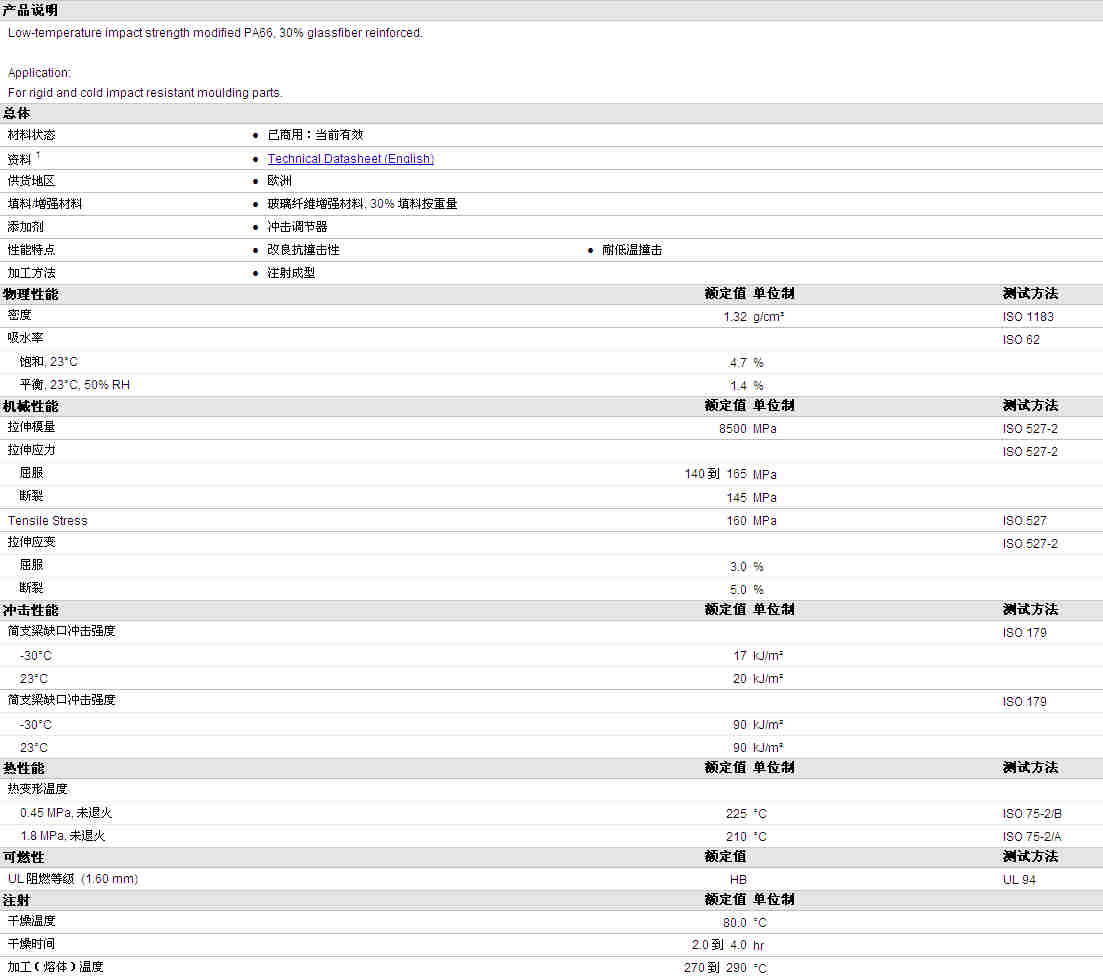Viewport: 1103px width, 979px height.
Task: Select the footnote superscript 1 beside 资料
Action: coord(38,155)
